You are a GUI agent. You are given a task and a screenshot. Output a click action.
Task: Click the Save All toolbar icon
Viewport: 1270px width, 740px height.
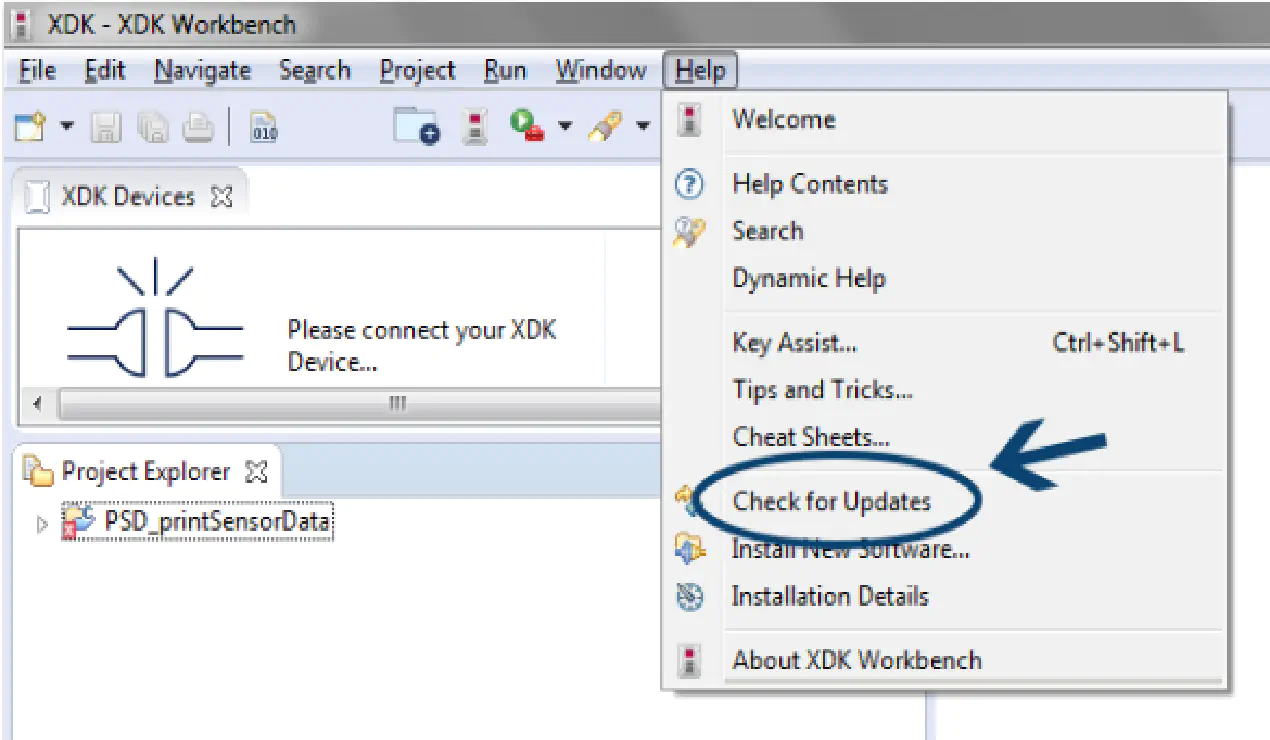[153, 127]
